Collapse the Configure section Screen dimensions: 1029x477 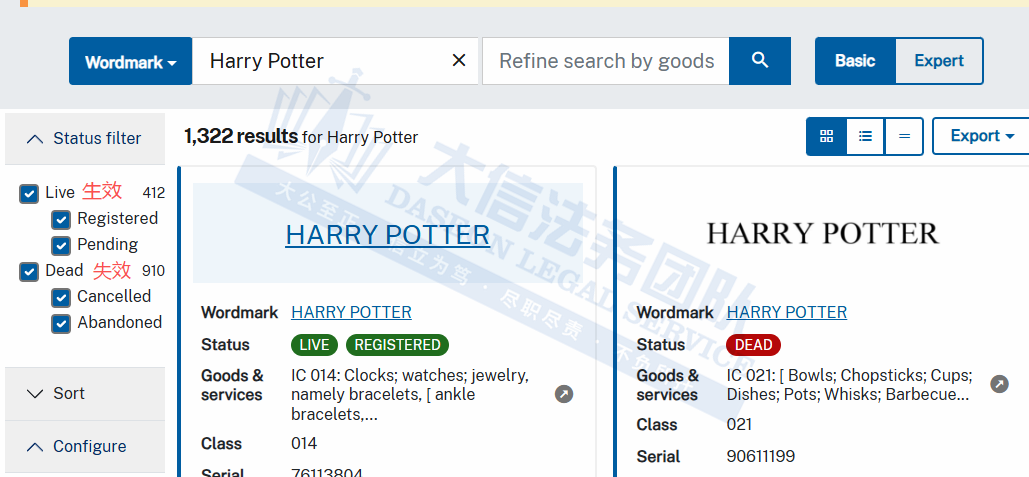85,447
